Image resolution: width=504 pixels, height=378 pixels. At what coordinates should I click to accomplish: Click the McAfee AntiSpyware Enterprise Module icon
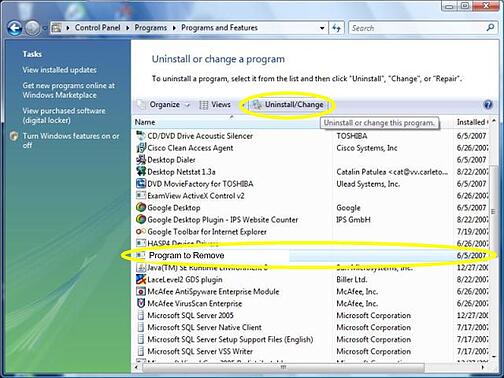(141, 291)
